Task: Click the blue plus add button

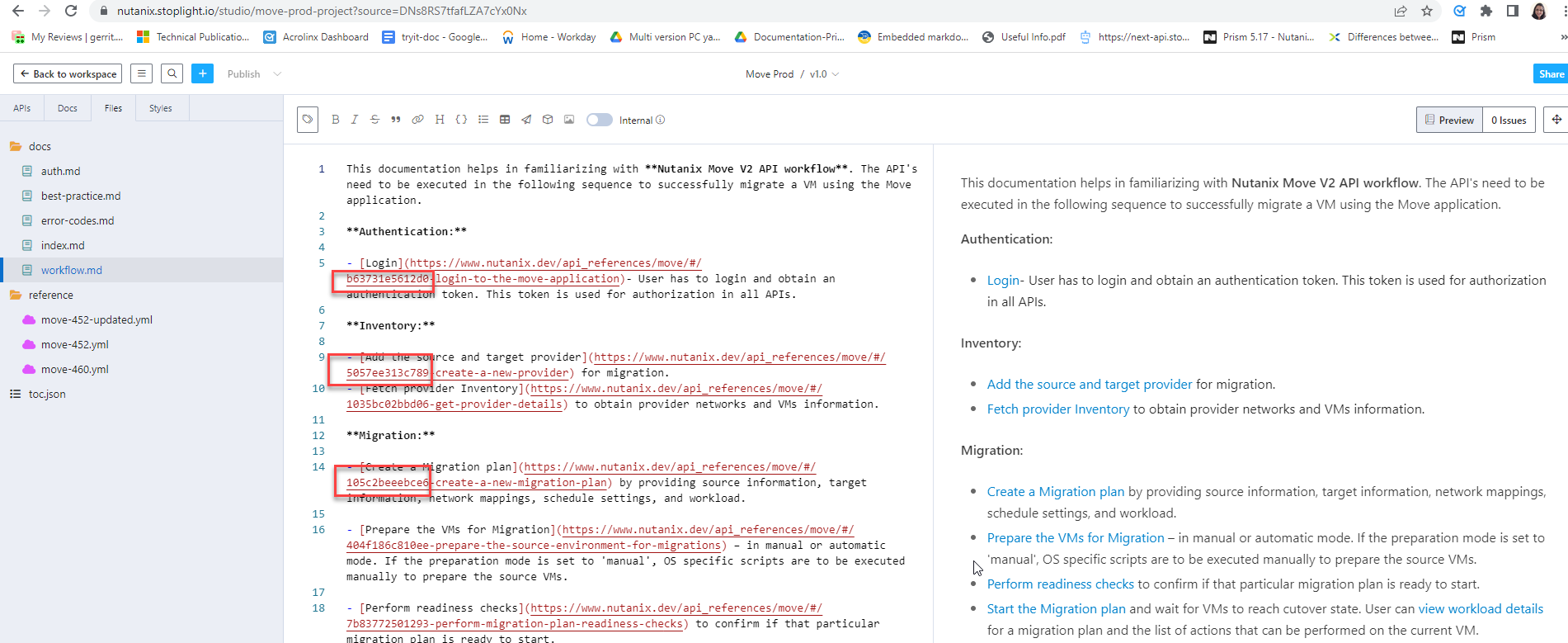Action: [x=202, y=73]
